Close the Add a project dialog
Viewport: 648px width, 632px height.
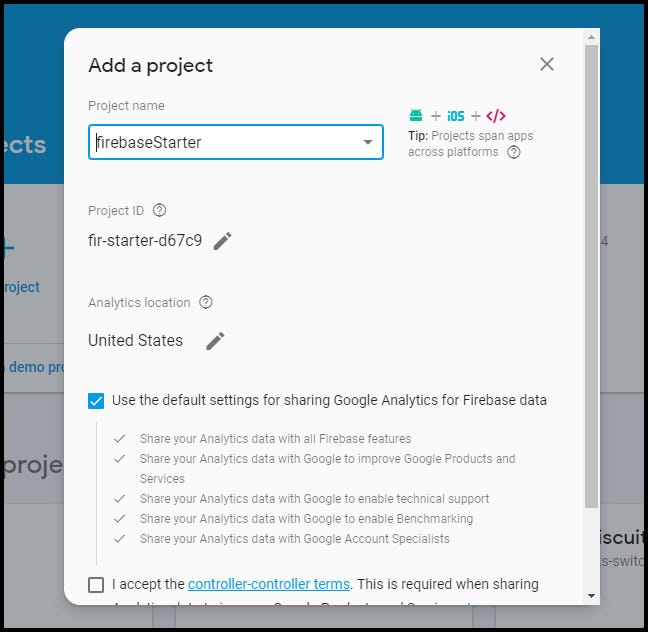tap(547, 64)
